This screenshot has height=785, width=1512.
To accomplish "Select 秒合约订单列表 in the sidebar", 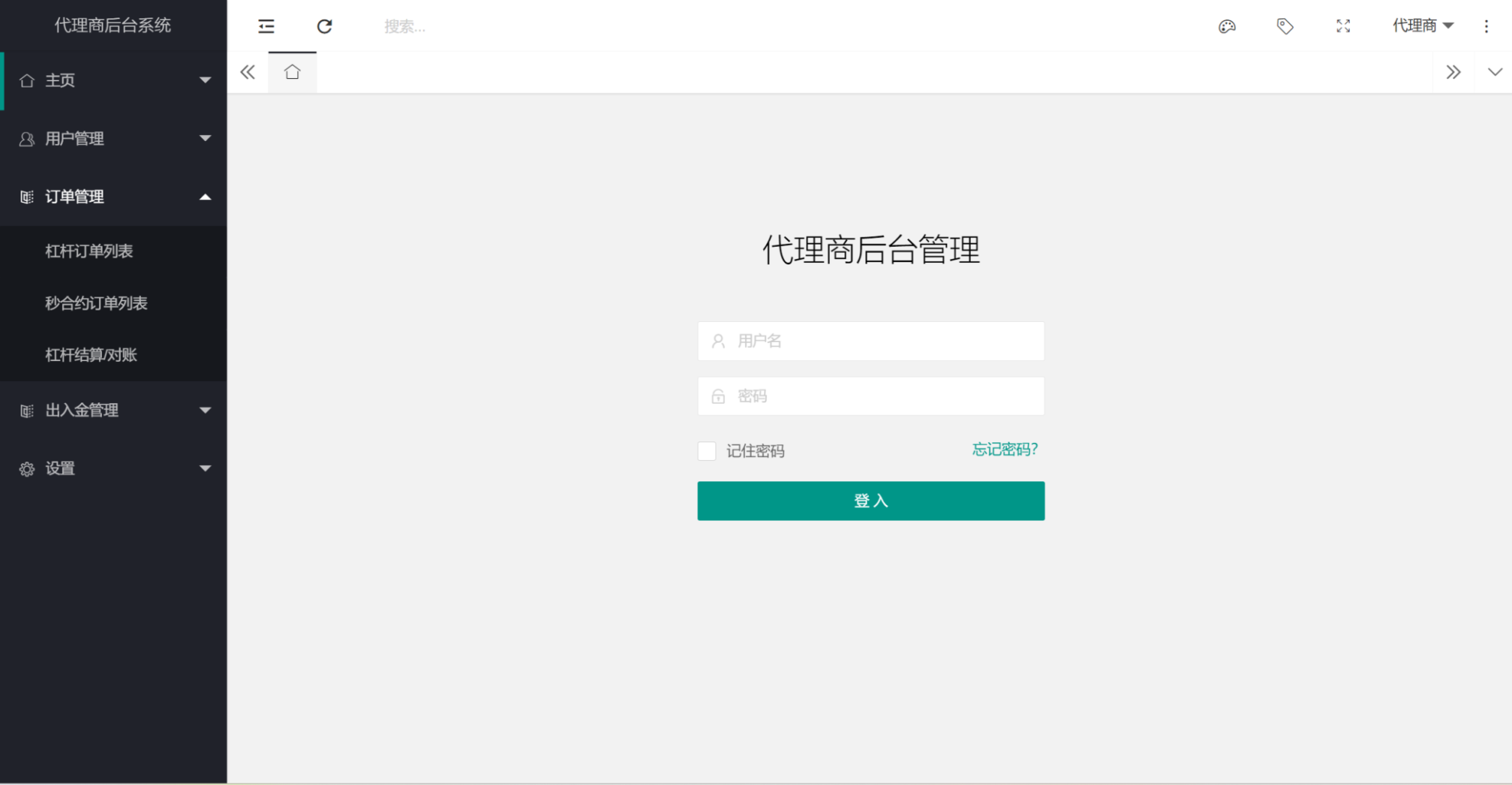I will coord(97,303).
